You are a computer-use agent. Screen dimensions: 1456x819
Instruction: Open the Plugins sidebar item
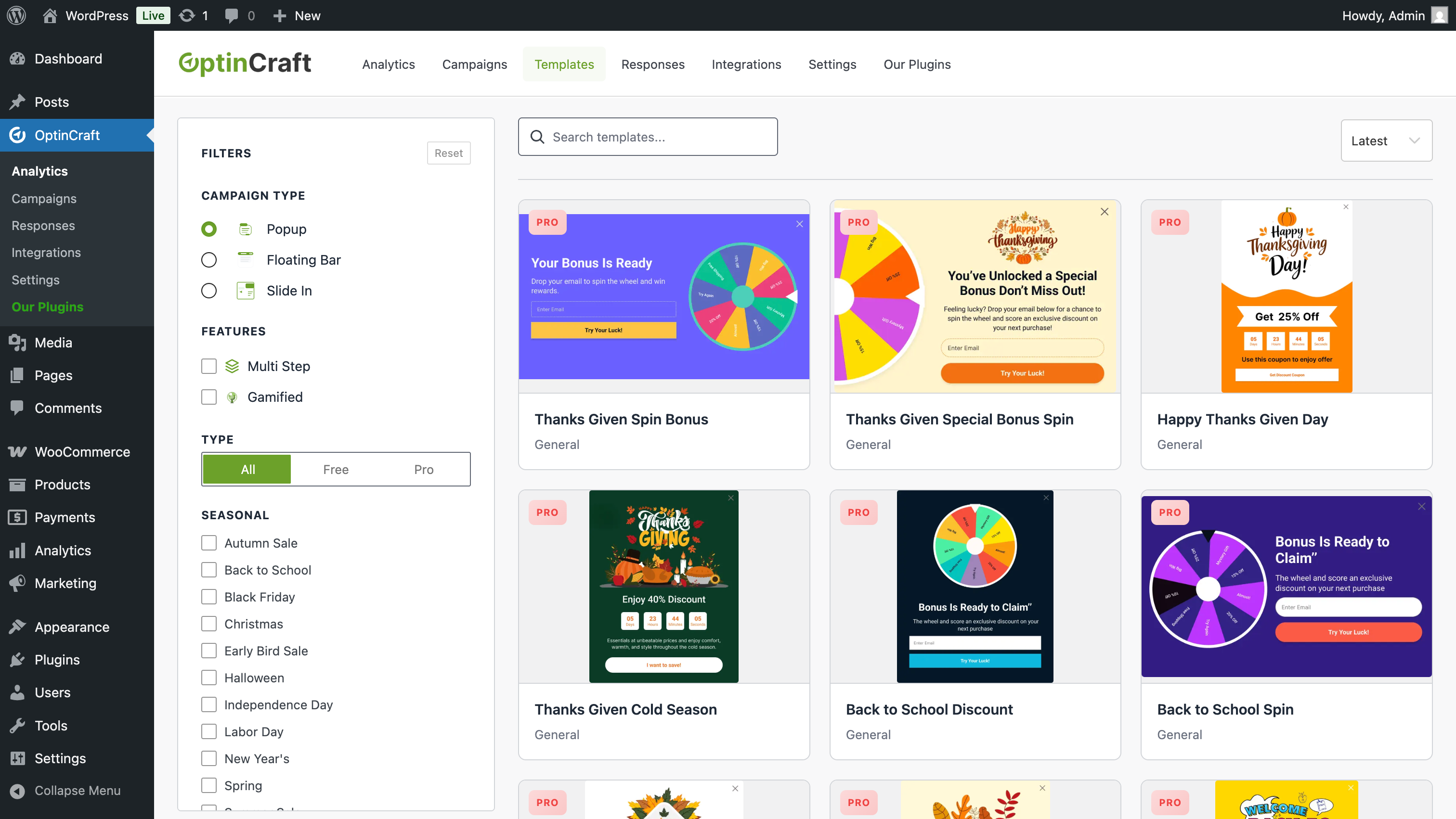point(57,659)
